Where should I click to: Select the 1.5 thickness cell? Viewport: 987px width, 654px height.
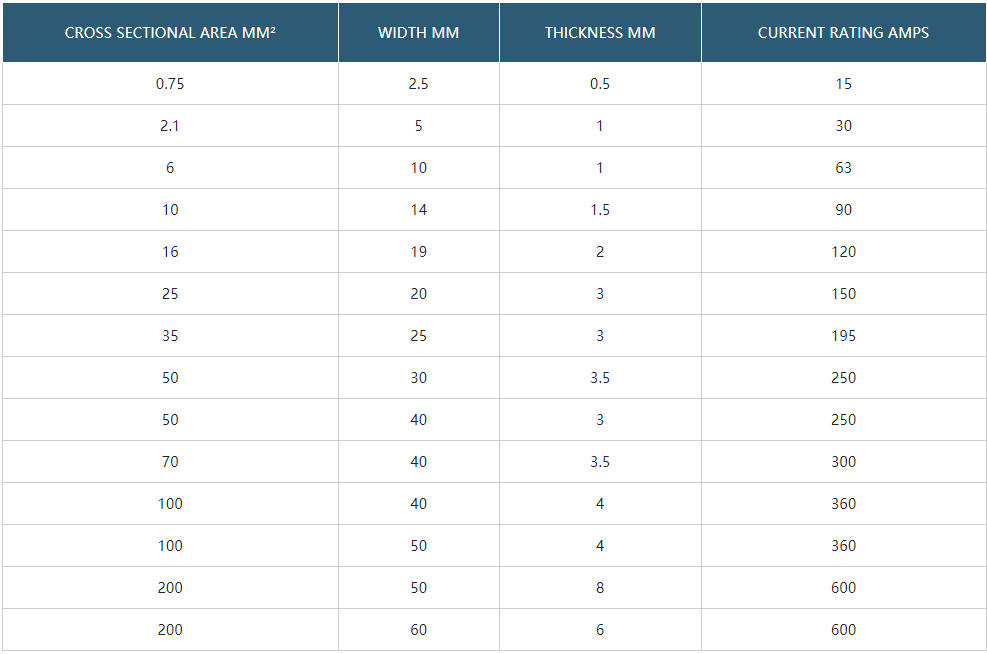(600, 210)
